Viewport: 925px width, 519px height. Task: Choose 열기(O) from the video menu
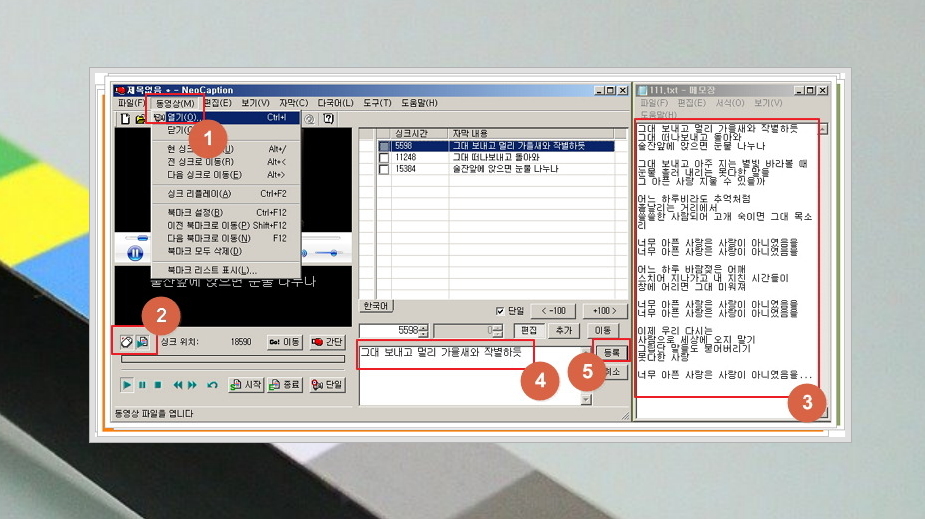(x=226, y=117)
